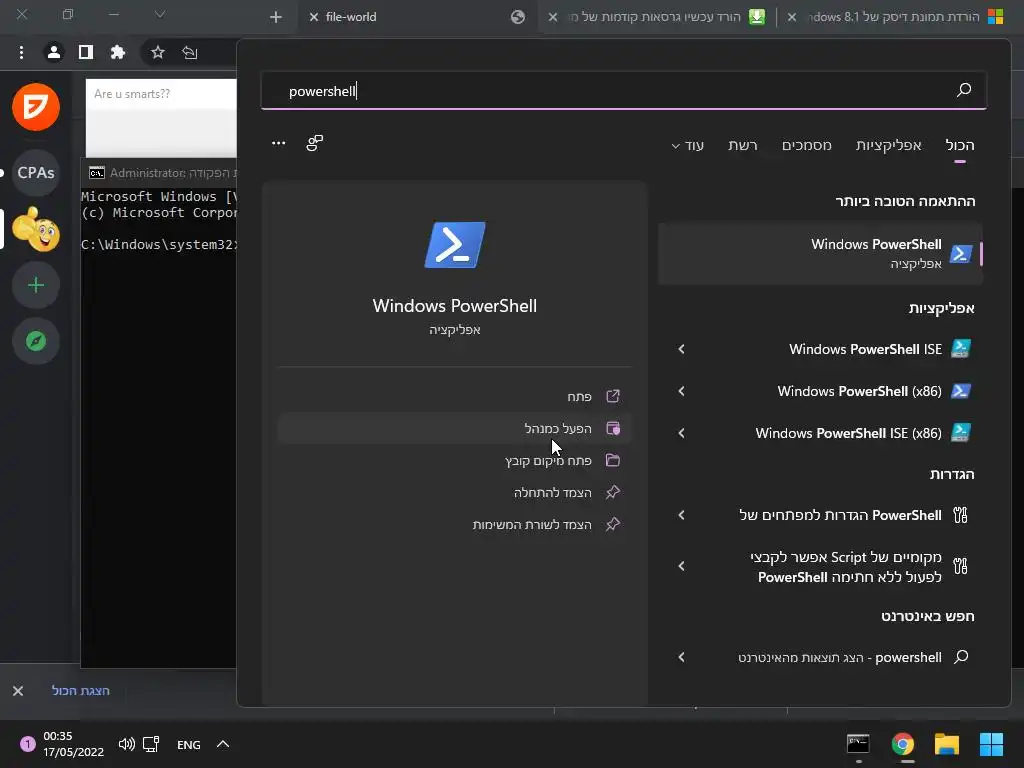This screenshot has width=1024, height=768.
Task: Open PowerShell developer settings entry
Action: 840,515
